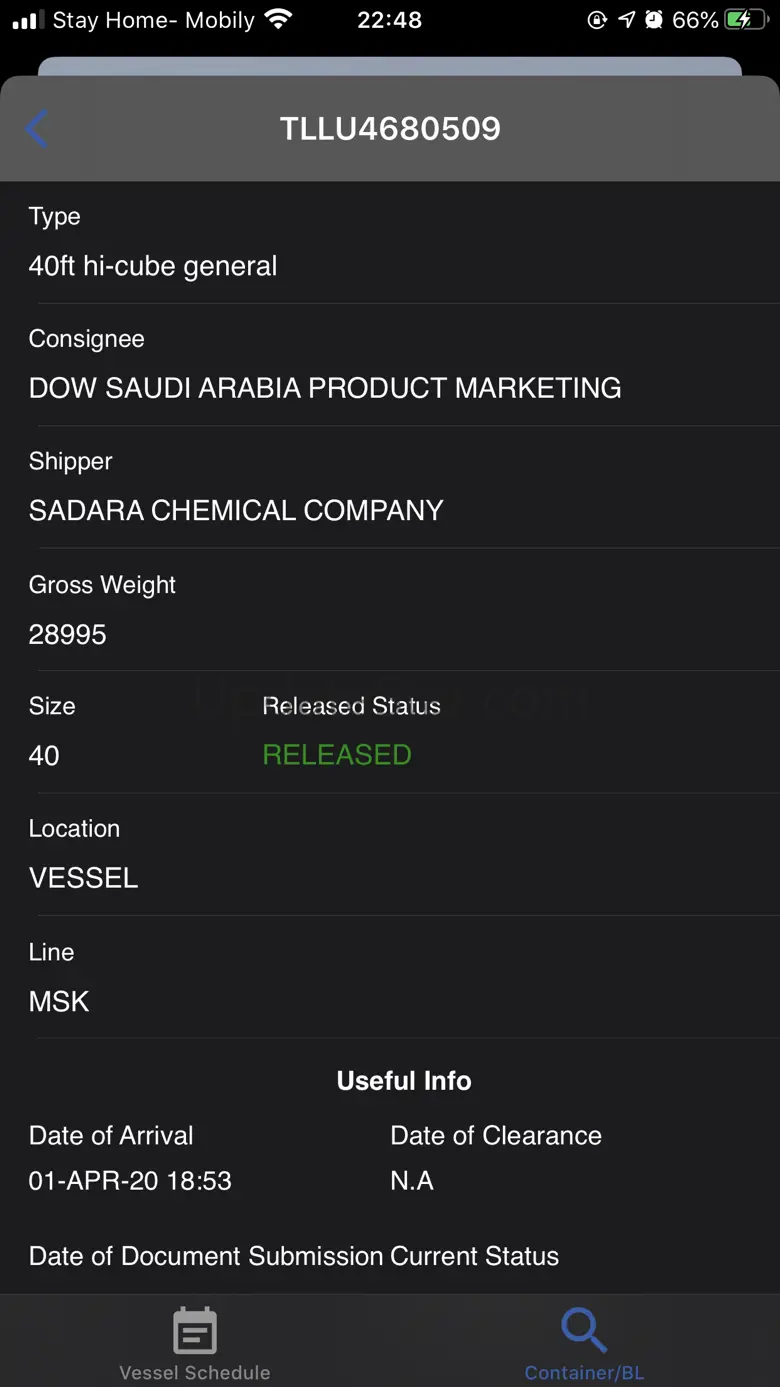Tap the Container/BL search magnifier icon

point(584,1330)
